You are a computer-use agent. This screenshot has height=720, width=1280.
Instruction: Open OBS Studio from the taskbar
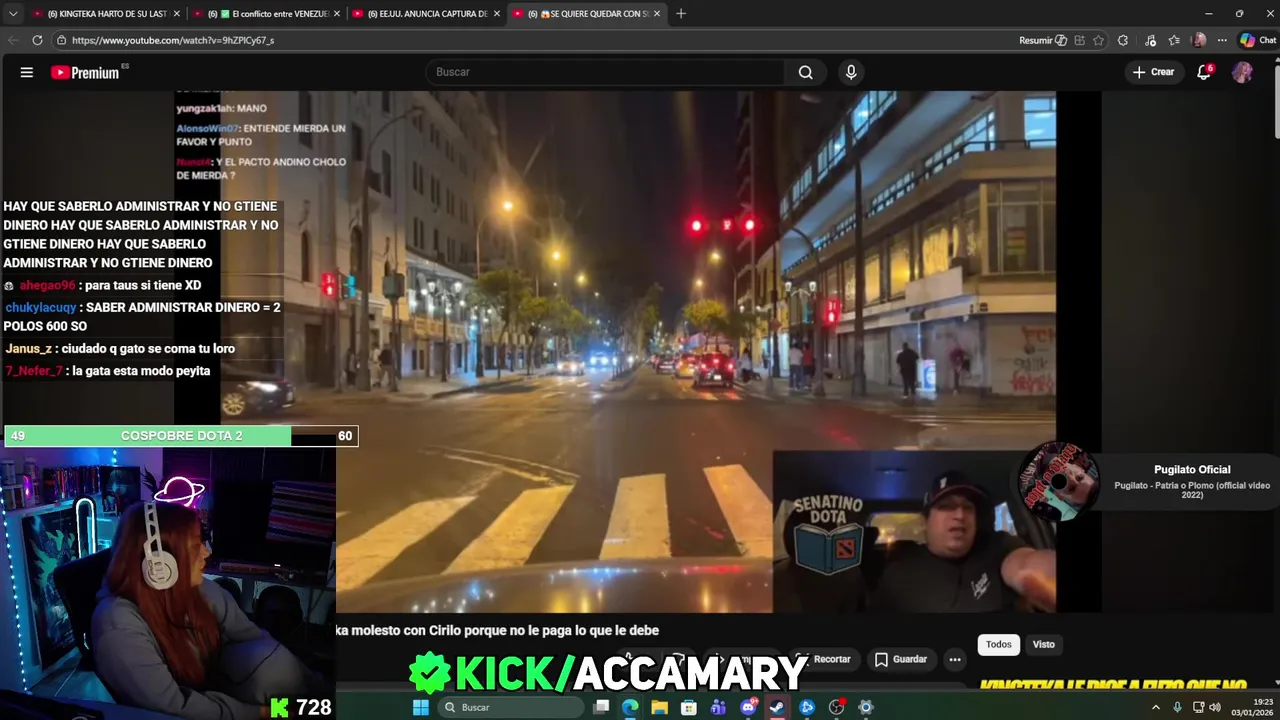pyautogui.click(x=836, y=707)
